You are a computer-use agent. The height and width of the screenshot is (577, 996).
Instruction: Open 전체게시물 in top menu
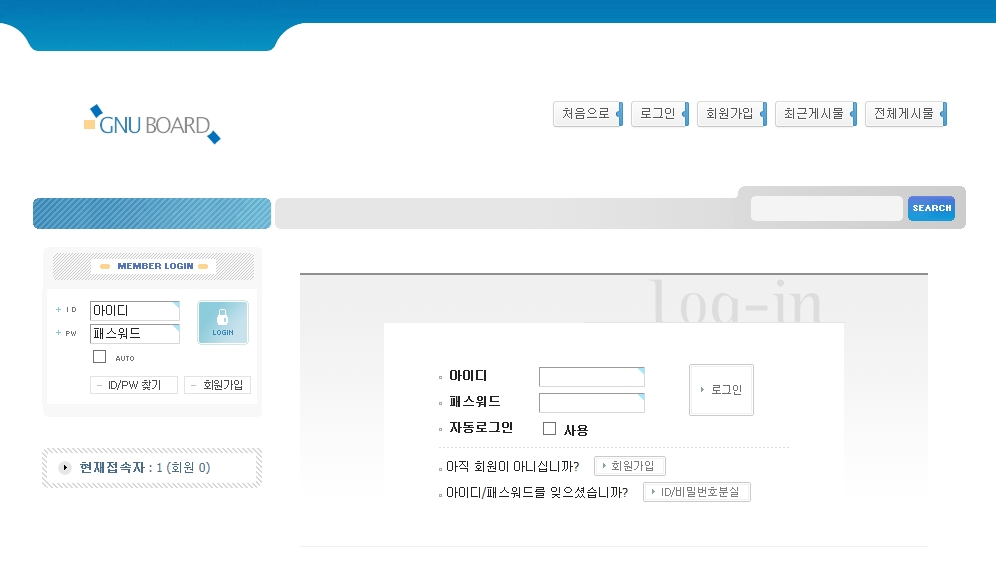click(904, 114)
